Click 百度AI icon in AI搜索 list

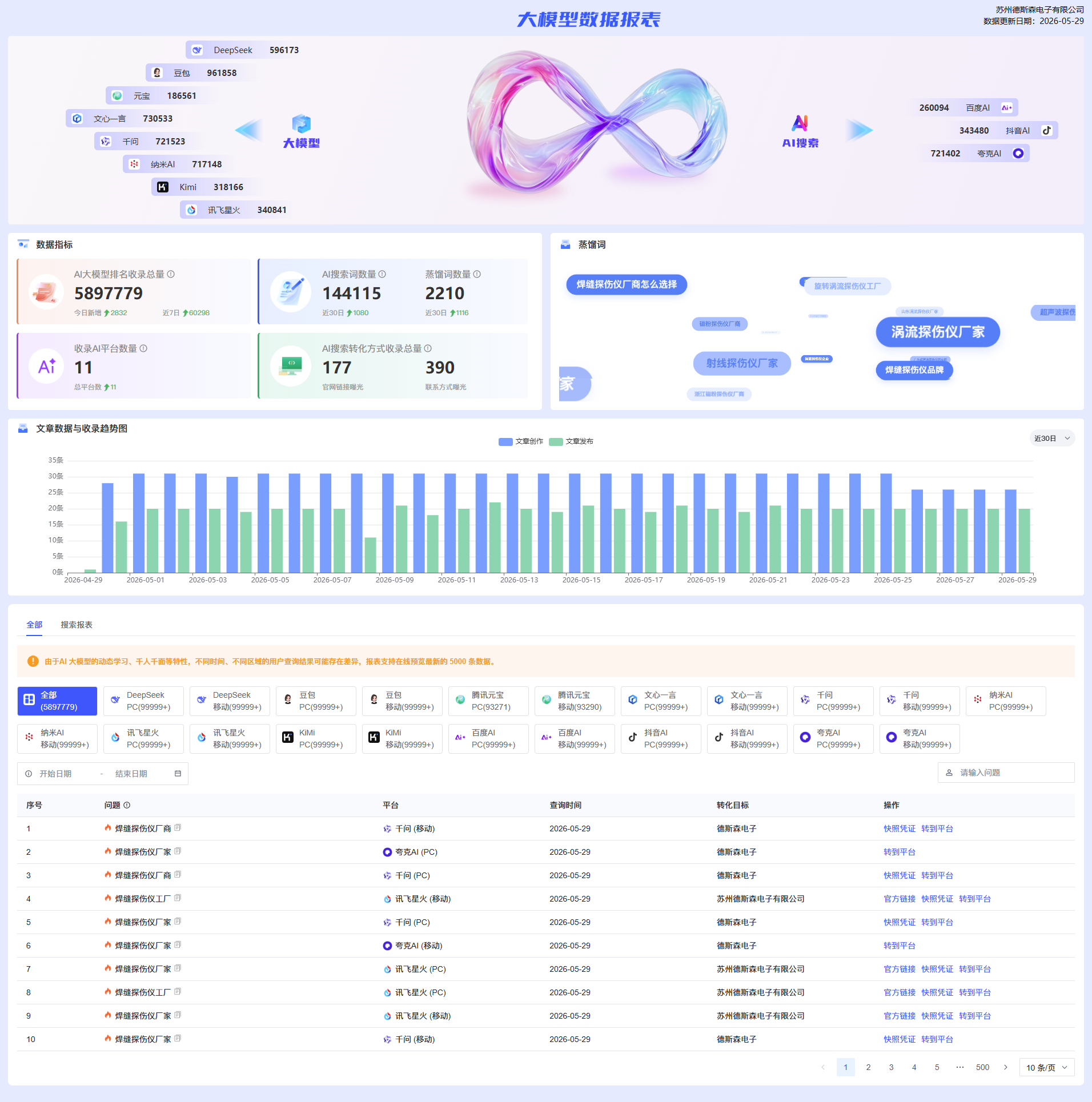(x=1007, y=108)
